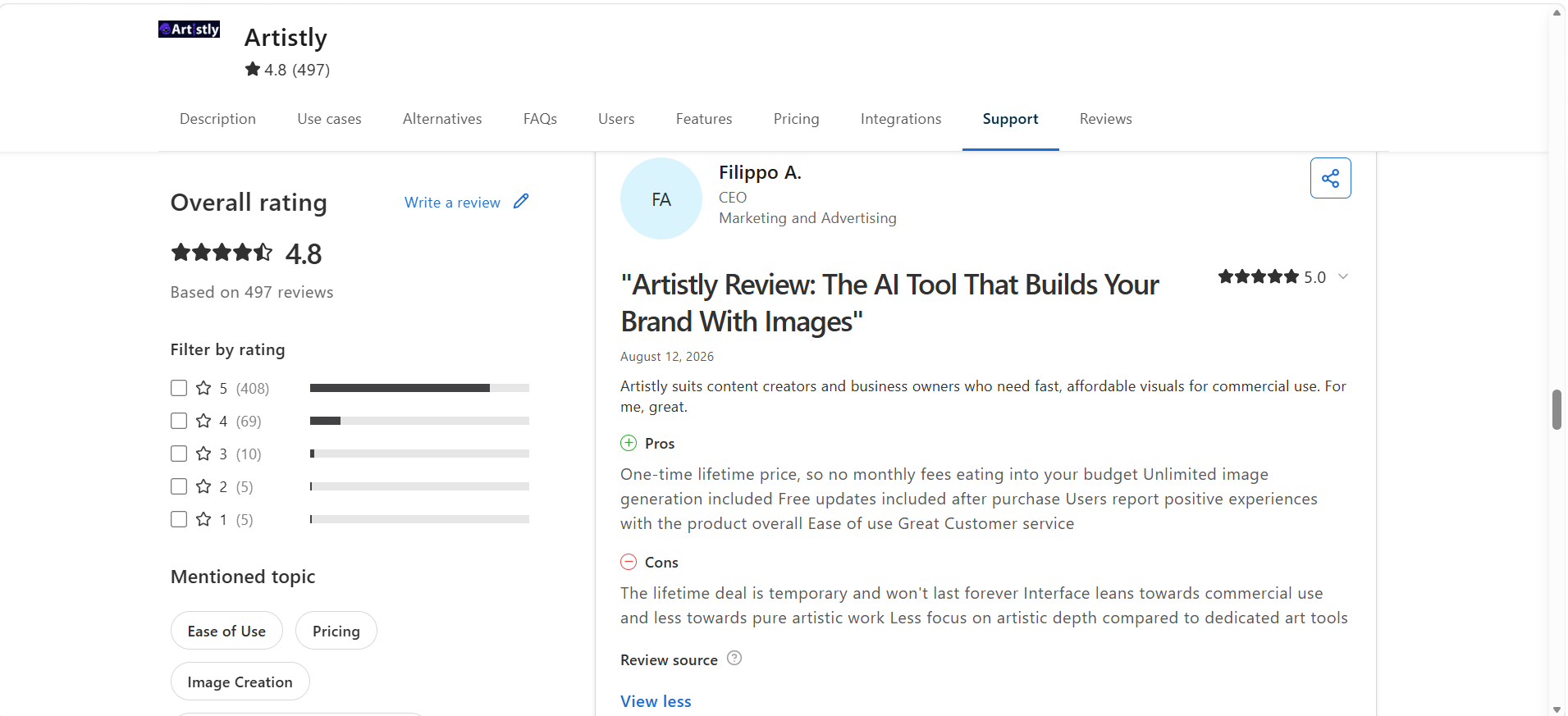The width and height of the screenshot is (1568, 716).
Task: Click the Based on 497 reviews text
Action: point(252,292)
